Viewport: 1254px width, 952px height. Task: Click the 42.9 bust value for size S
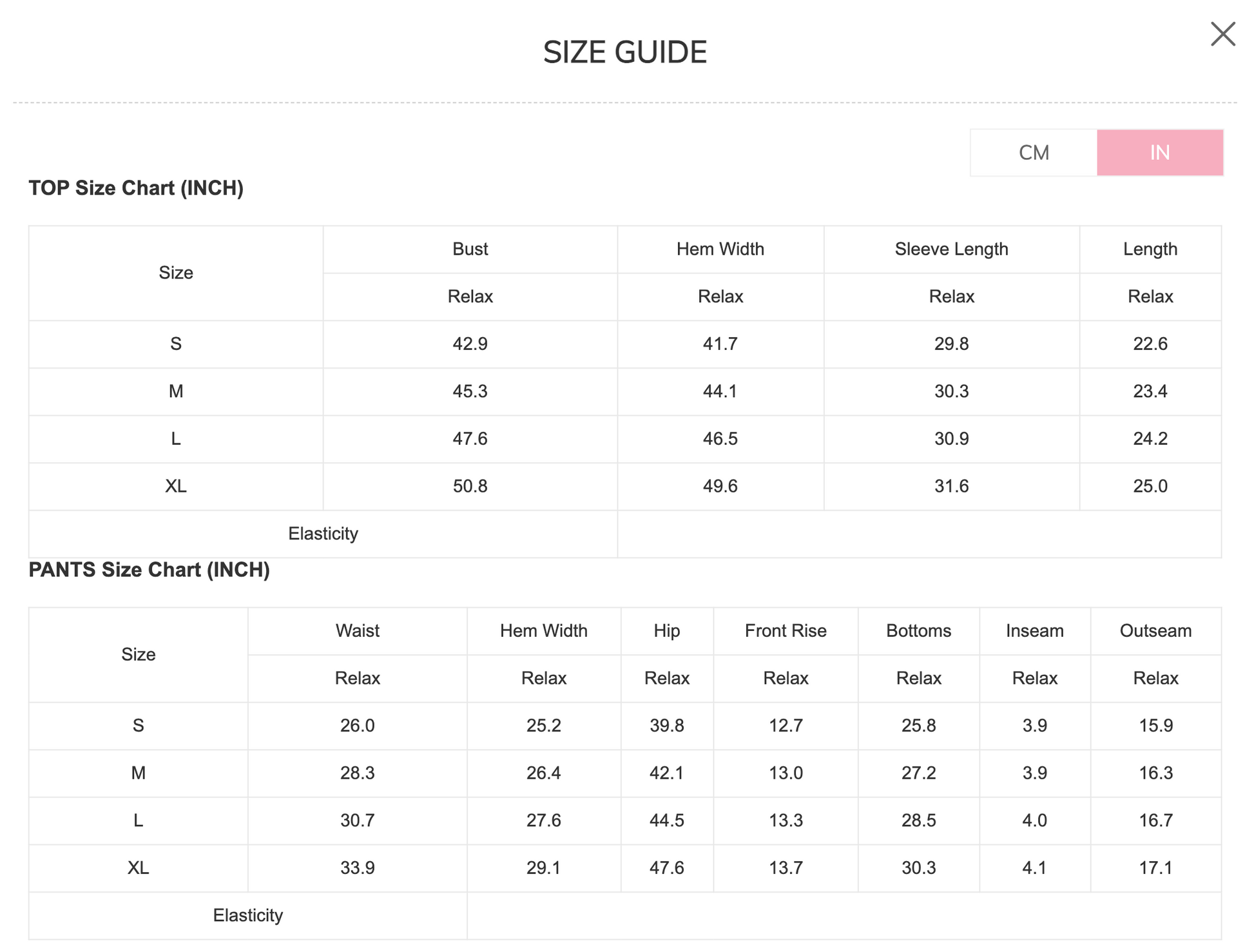tap(470, 344)
